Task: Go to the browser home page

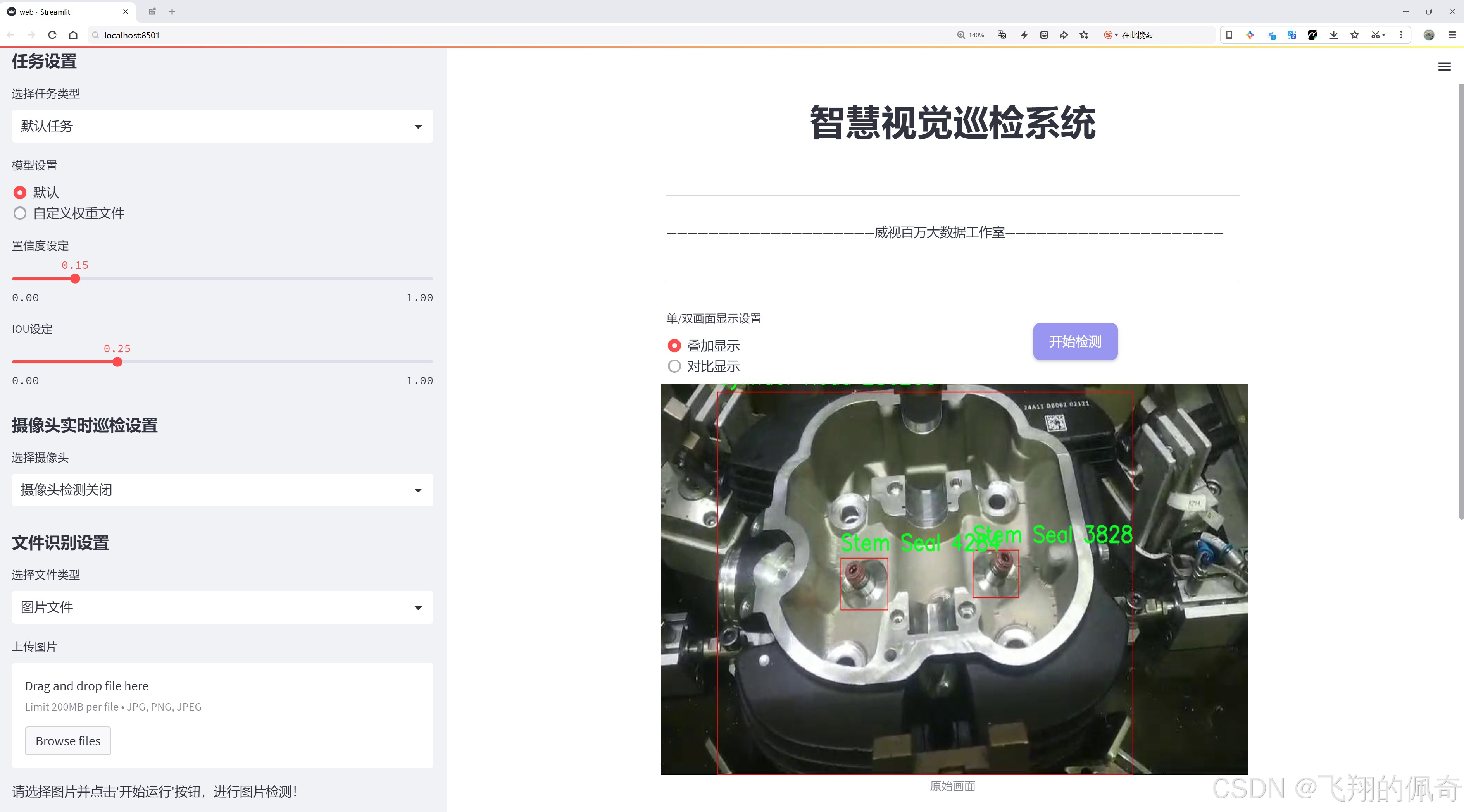Action: click(73, 34)
